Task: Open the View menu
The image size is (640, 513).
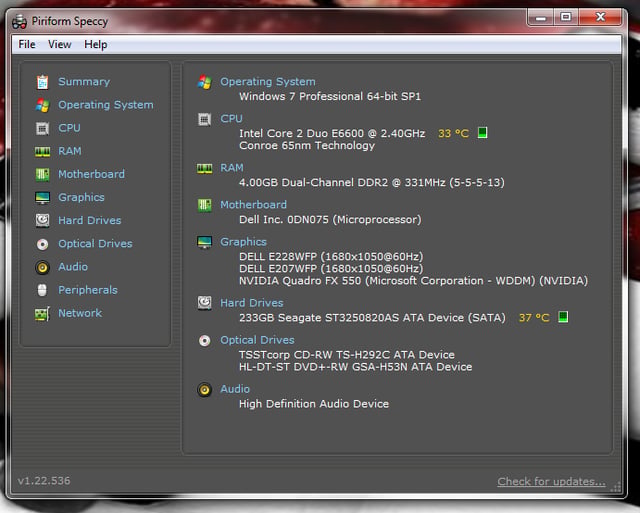Action: coord(60,44)
